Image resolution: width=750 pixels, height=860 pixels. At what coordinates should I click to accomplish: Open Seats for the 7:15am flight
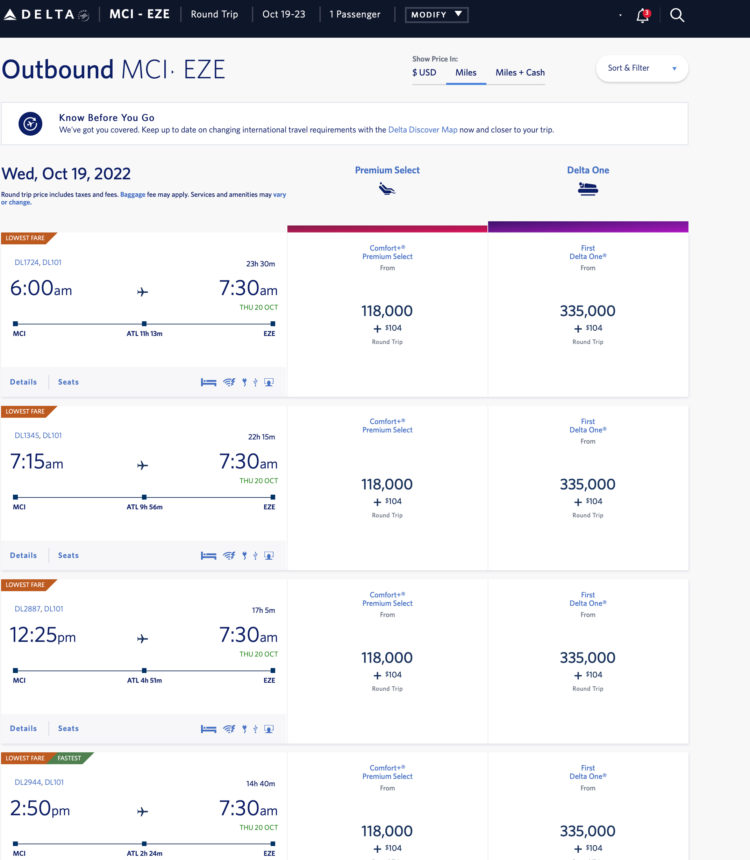[68, 555]
